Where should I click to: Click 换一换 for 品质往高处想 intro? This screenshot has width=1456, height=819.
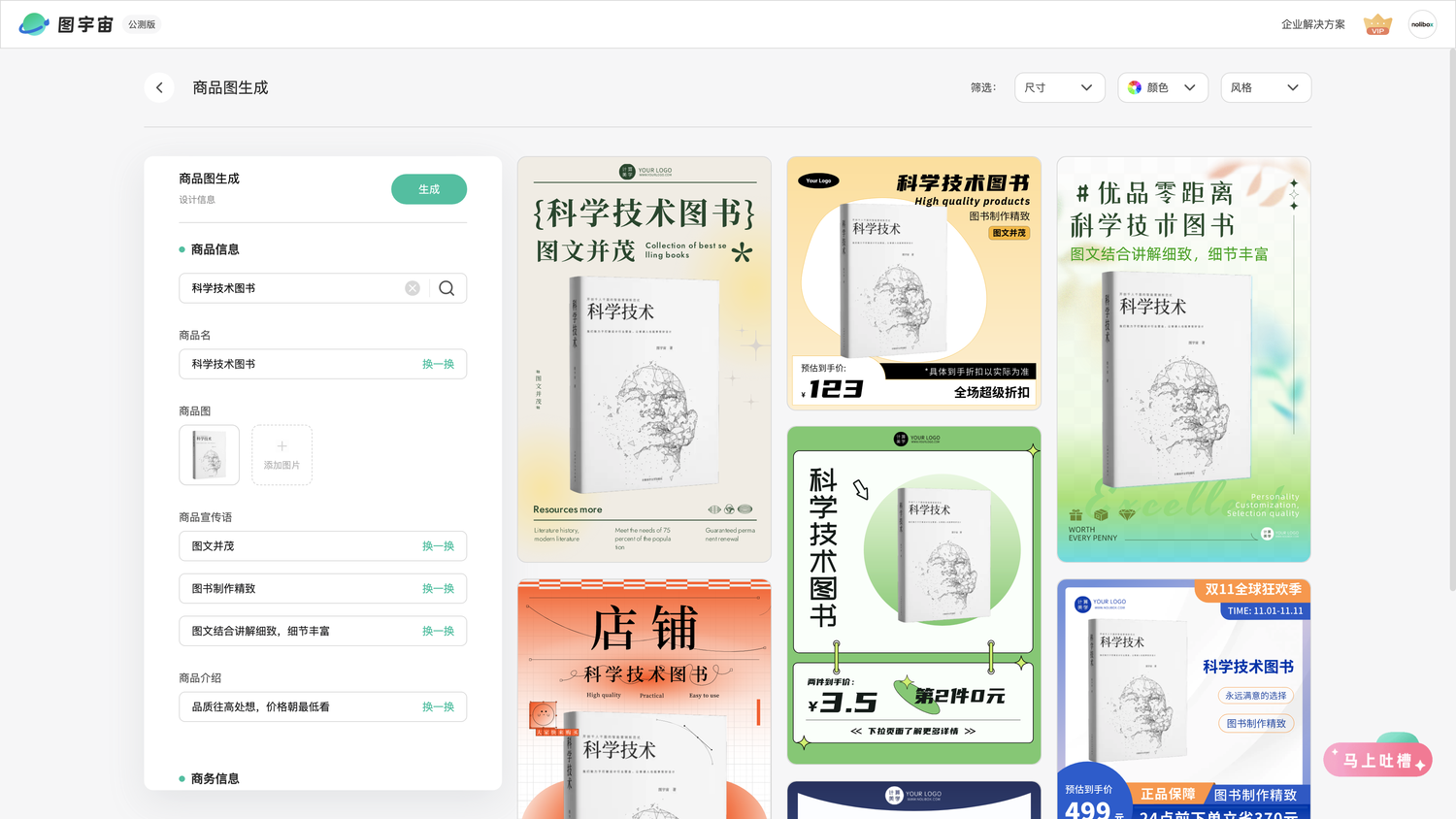438,707
